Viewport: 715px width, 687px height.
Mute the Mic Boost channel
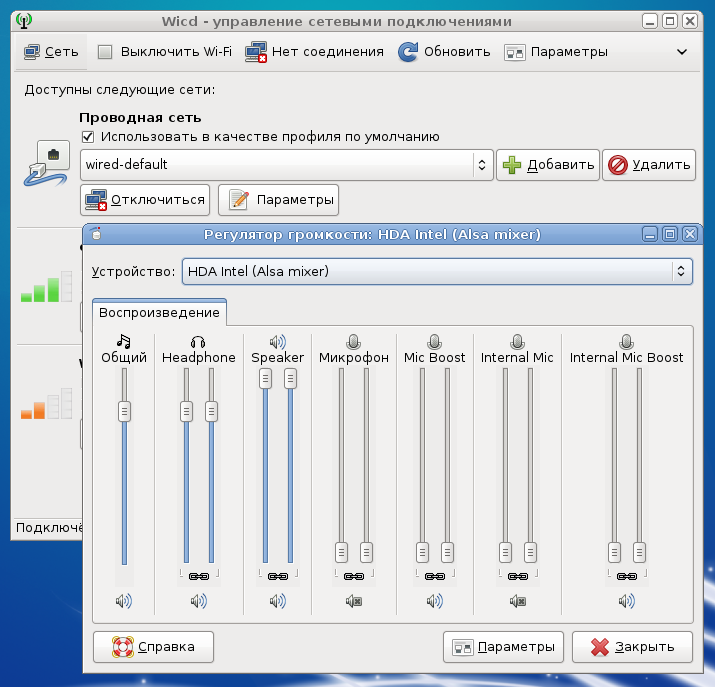tap(435, 601)
